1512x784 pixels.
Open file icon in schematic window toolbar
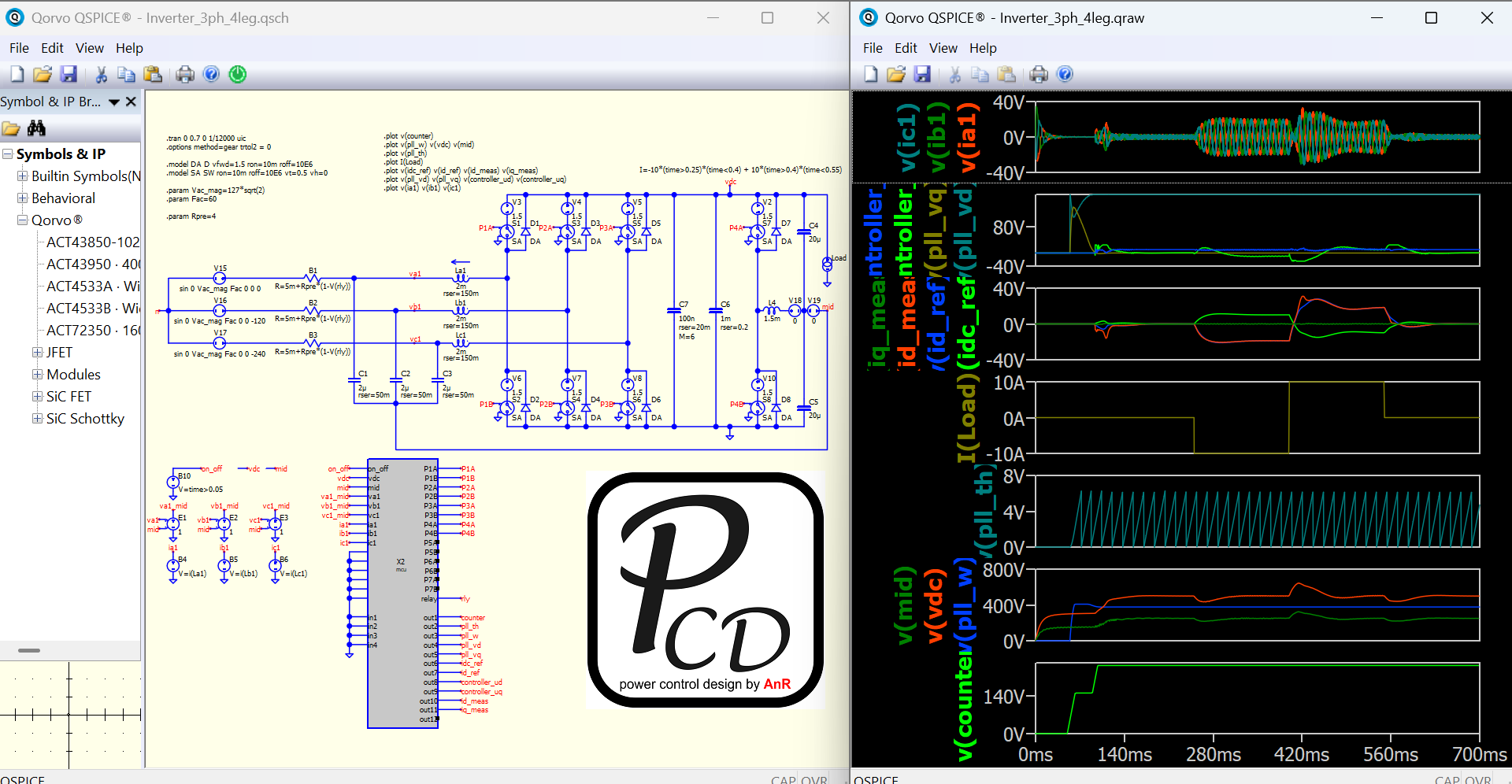pyautogui.click(x=43, y=74)
